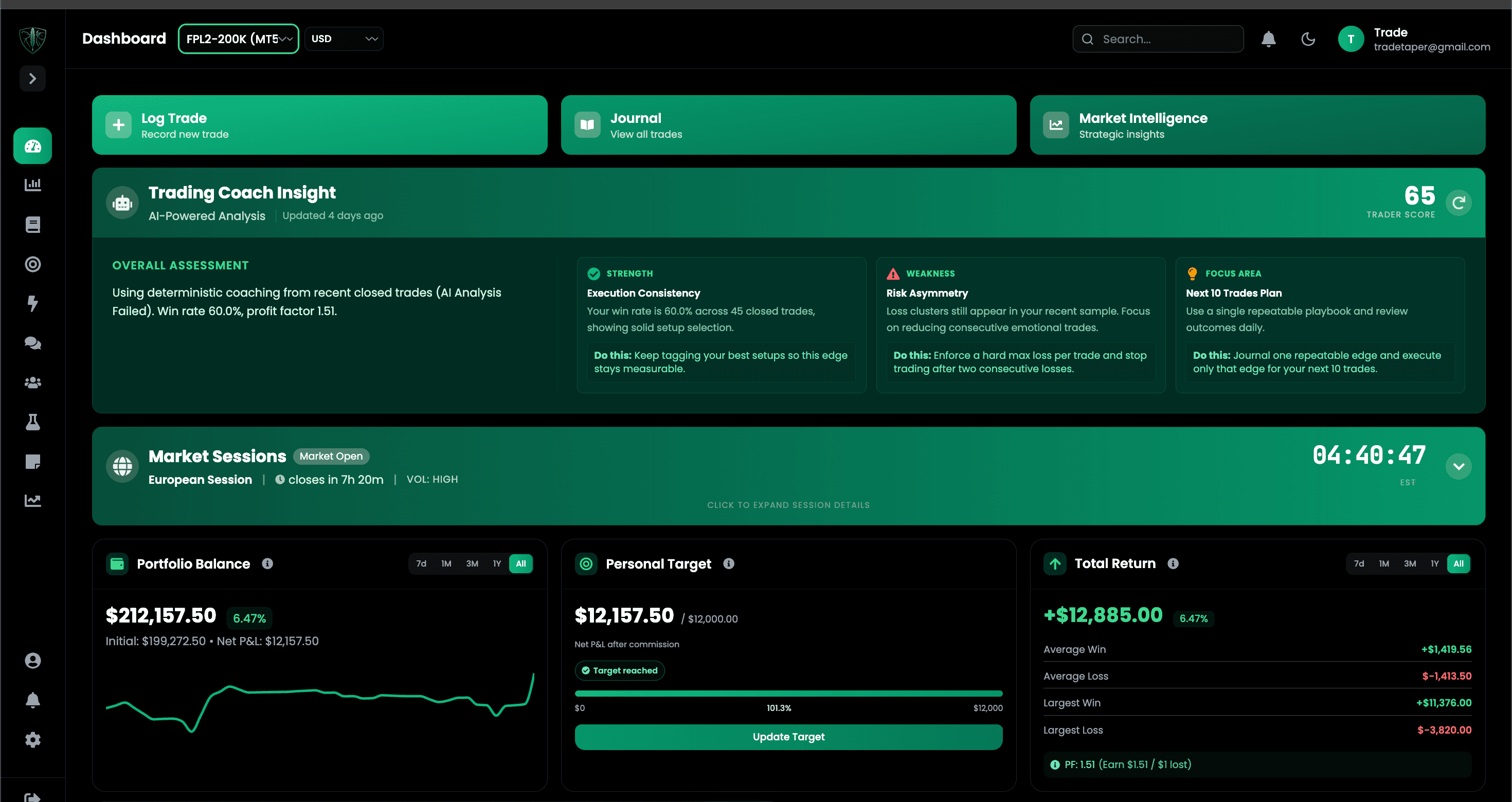
Task: Click the Search input field
Action: tap(1158, 39)
